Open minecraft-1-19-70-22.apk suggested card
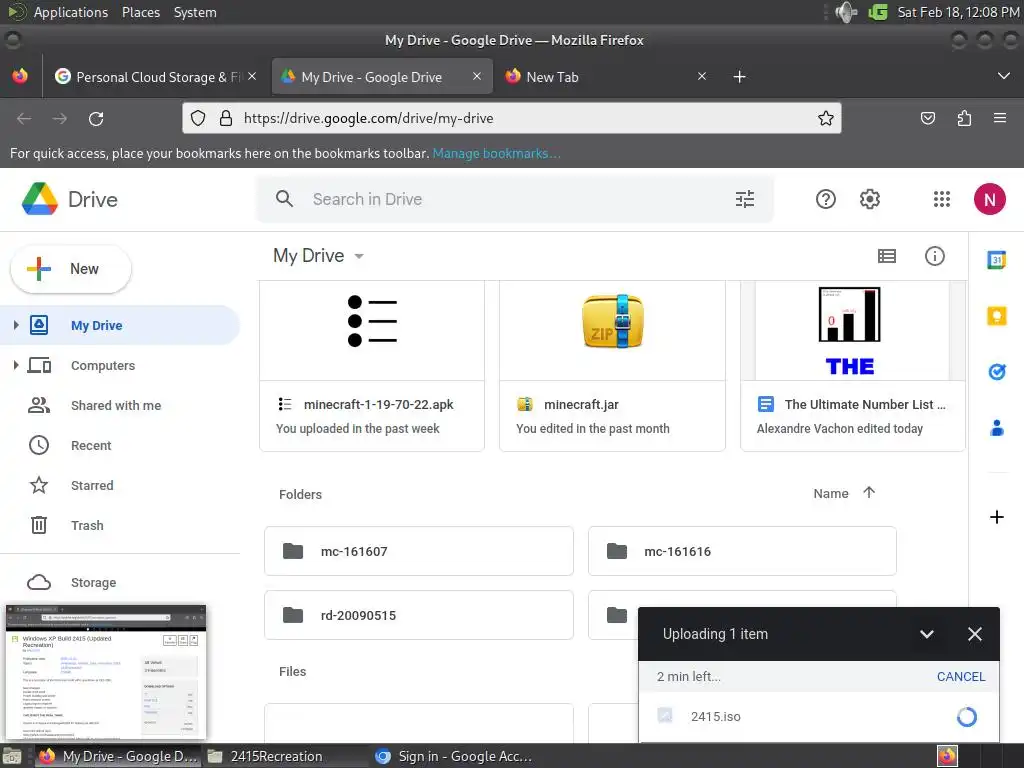 tap(372, 366)
